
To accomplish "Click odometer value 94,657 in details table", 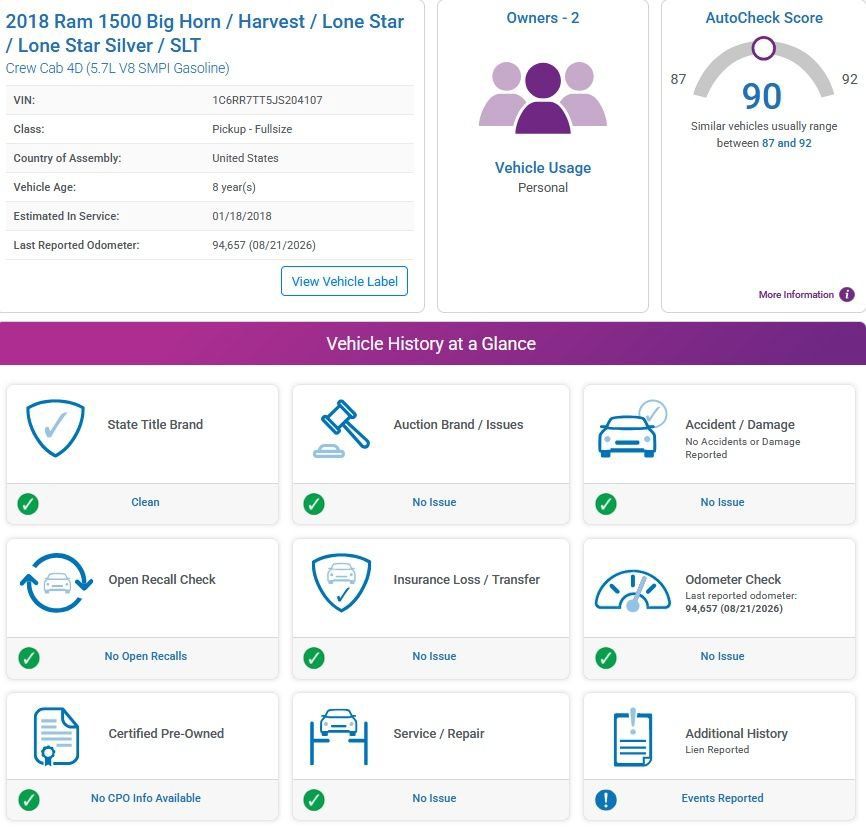I will point(264,245).
